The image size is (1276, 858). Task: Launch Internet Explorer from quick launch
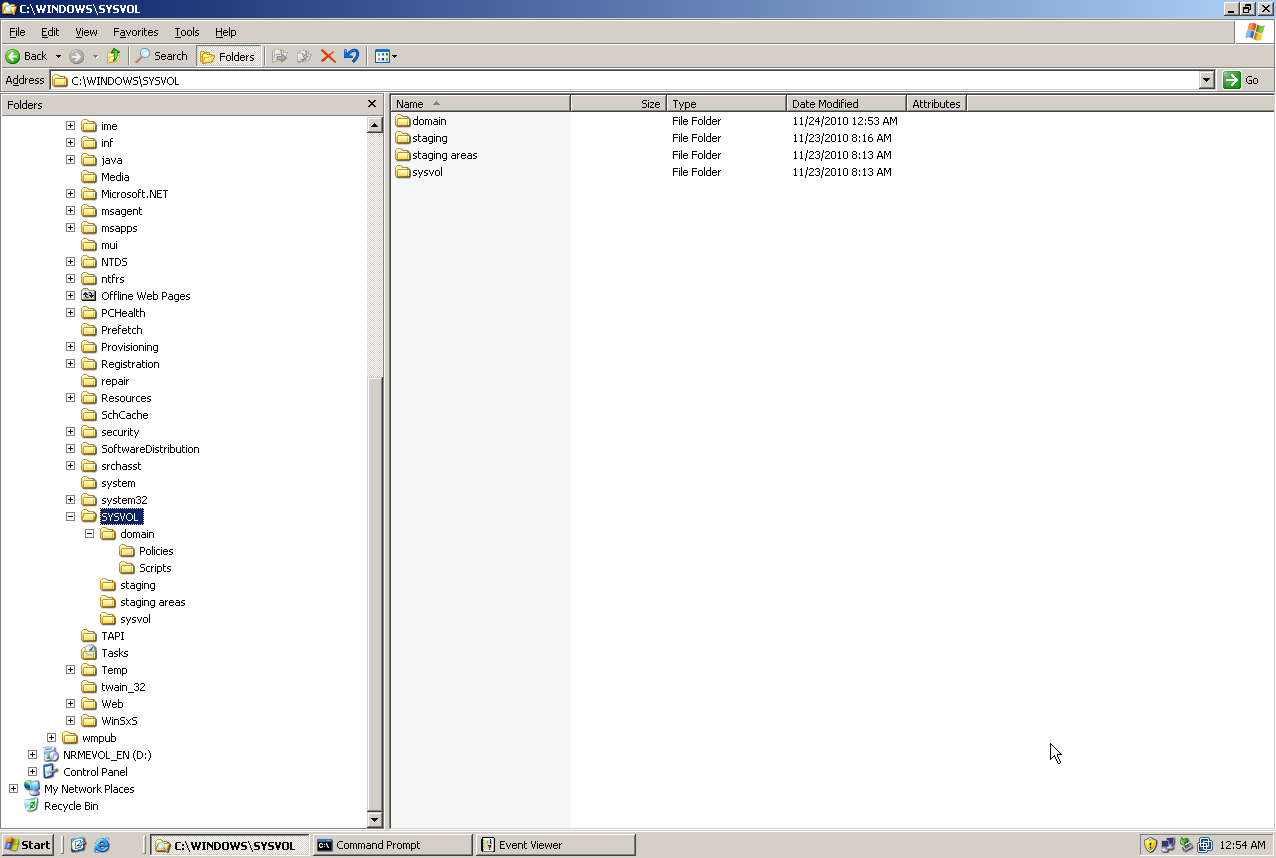click(x=102, y=845)
